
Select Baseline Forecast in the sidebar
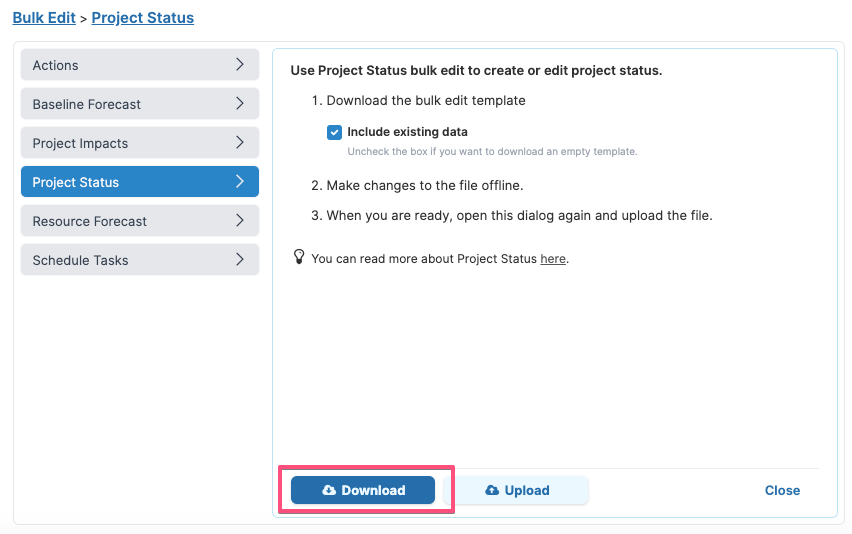(140, 104)
